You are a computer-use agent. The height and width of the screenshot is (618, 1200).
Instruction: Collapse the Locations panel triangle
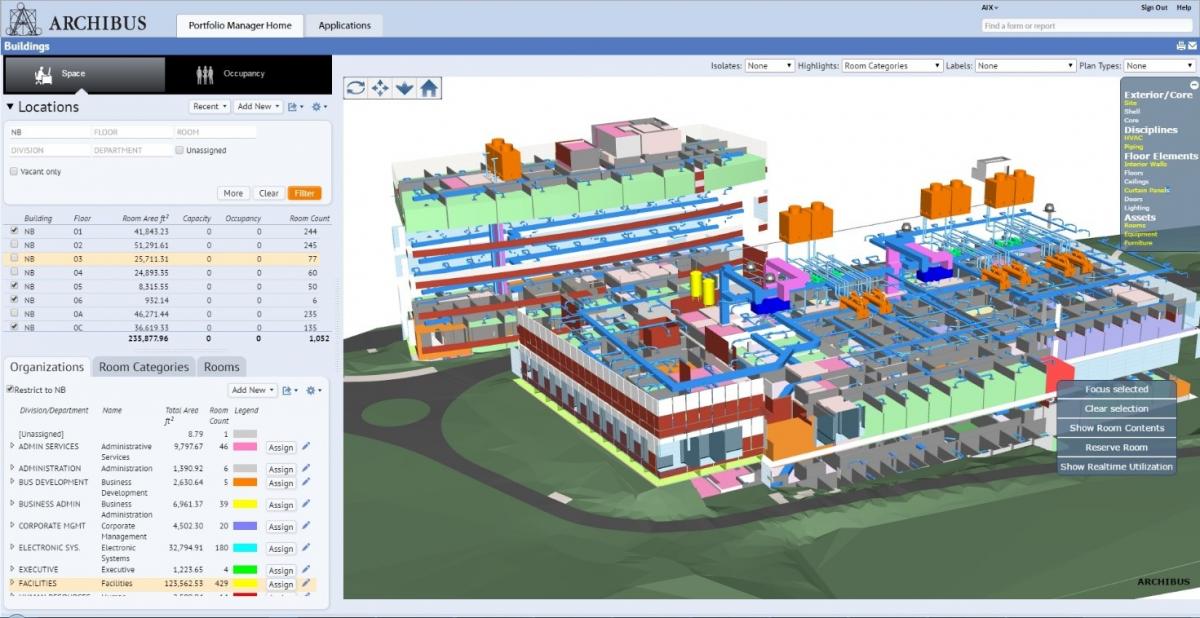point(10,107)
